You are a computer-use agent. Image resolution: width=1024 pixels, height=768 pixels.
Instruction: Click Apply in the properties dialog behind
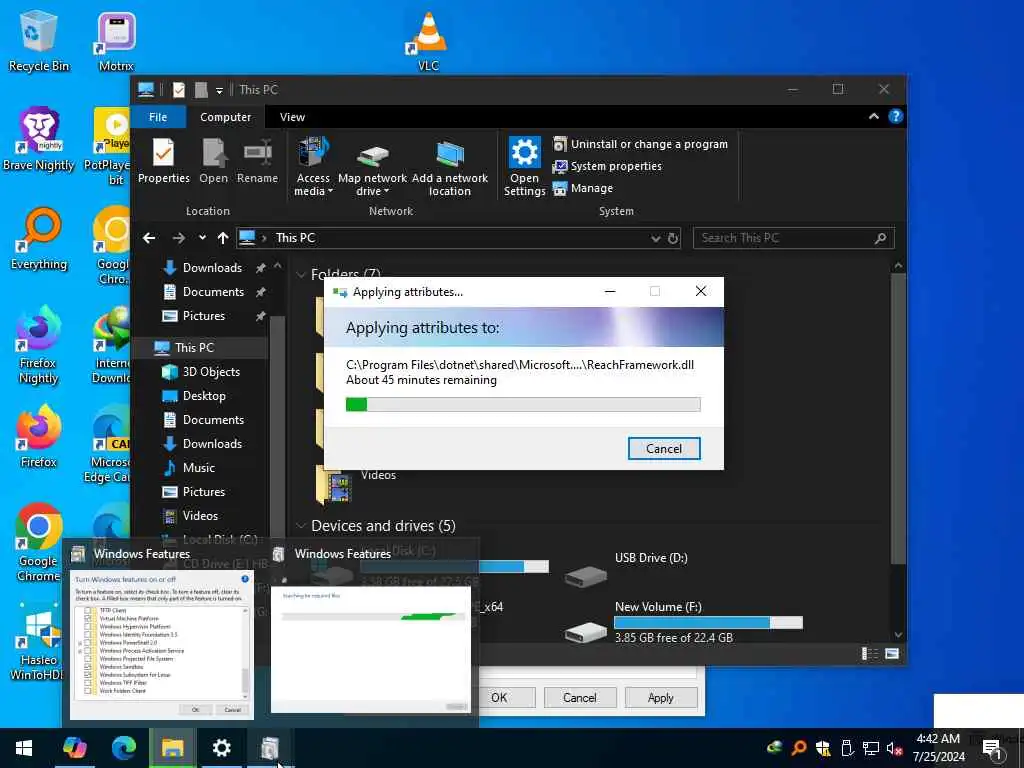coord(660,697)
